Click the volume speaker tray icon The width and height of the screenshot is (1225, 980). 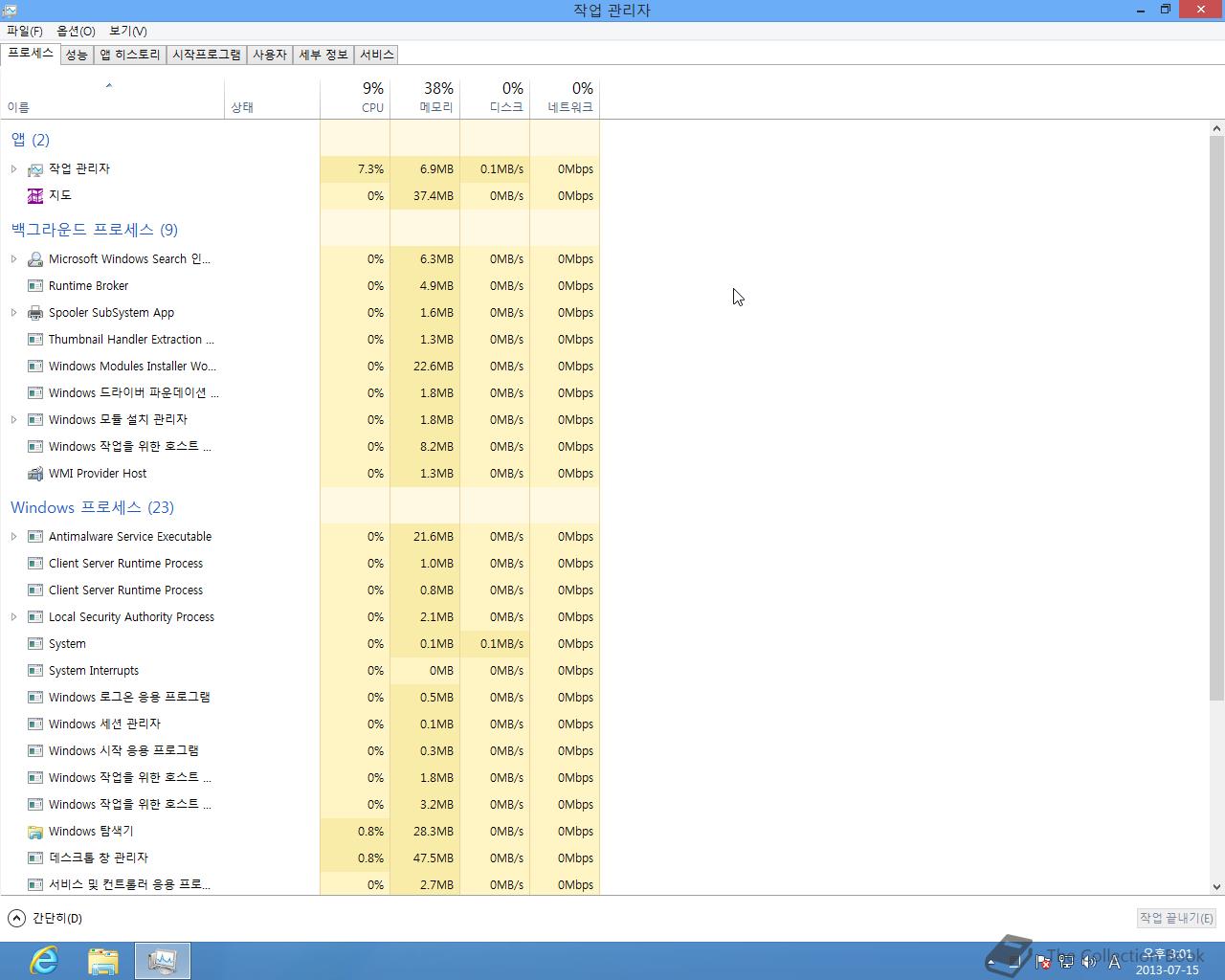(x=1089, y=962)
